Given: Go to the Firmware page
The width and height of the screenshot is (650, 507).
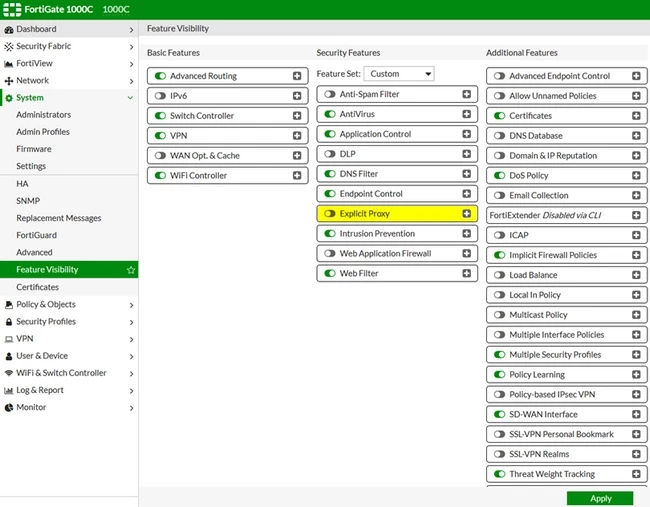Looking at the screenshot, I should 34,149.
